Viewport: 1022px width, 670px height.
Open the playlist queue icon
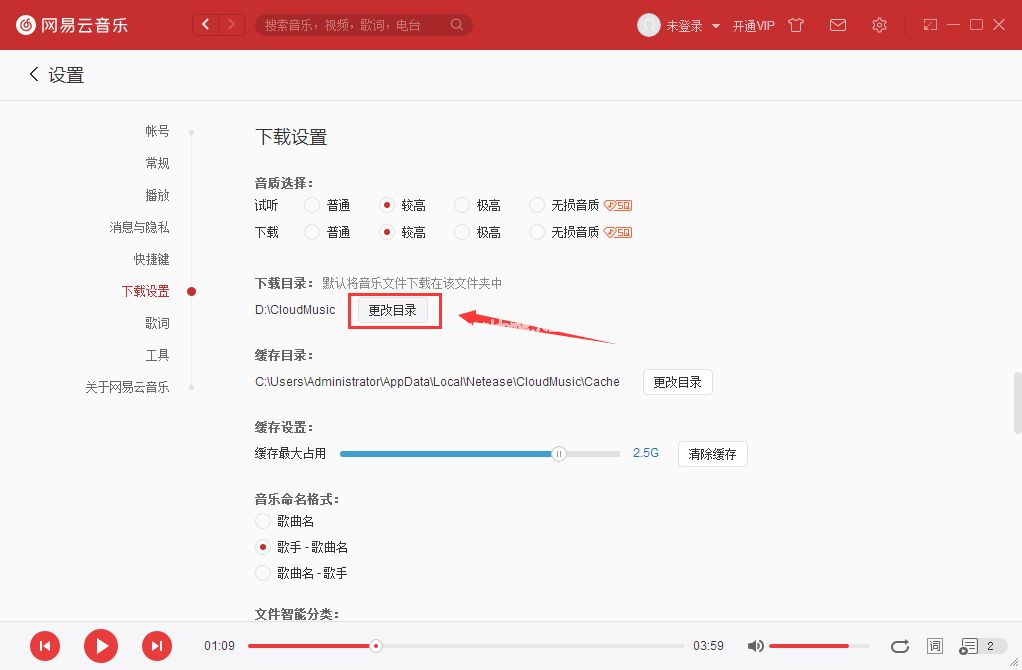(x=969, y=646)
